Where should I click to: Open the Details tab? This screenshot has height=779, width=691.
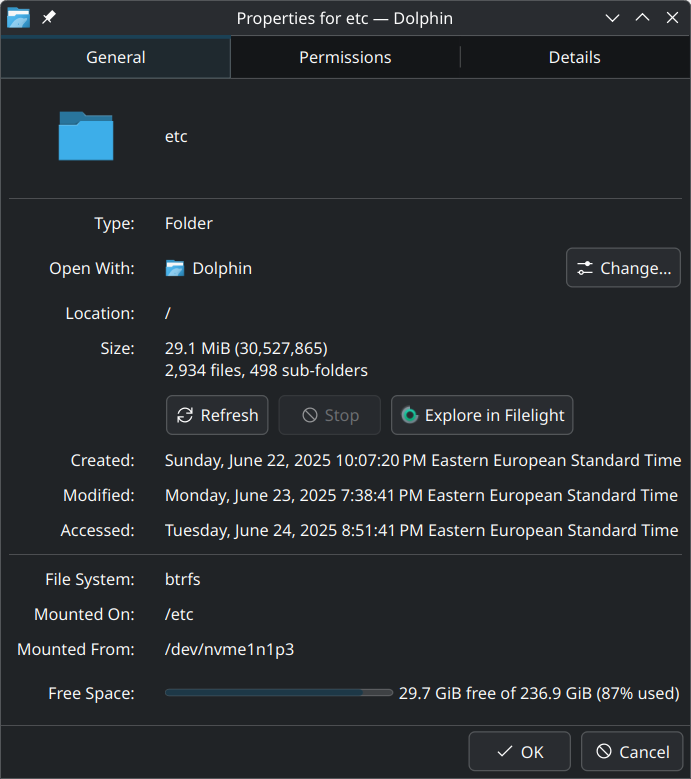pyautogui.click(x=574, y=57)
